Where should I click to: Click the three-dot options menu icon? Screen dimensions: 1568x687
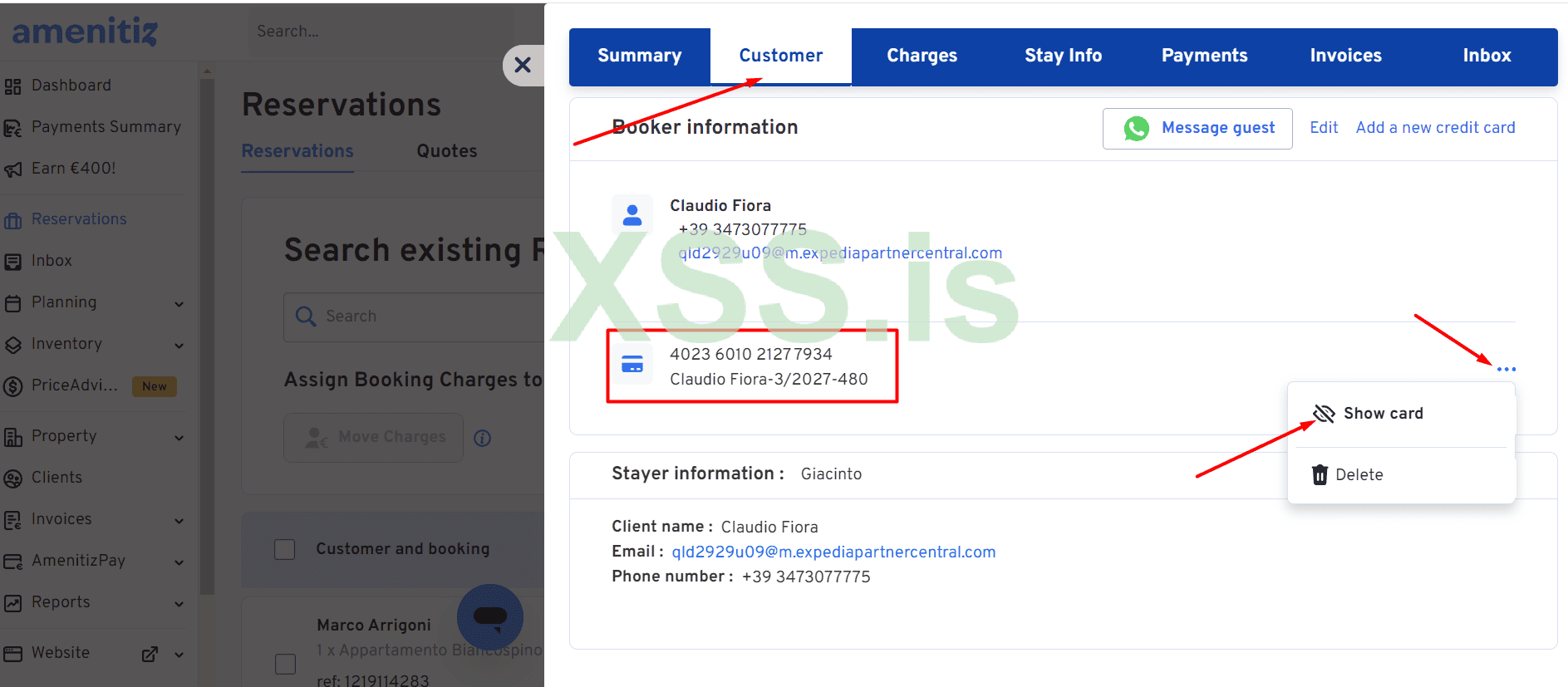[x=1506, y=369]
